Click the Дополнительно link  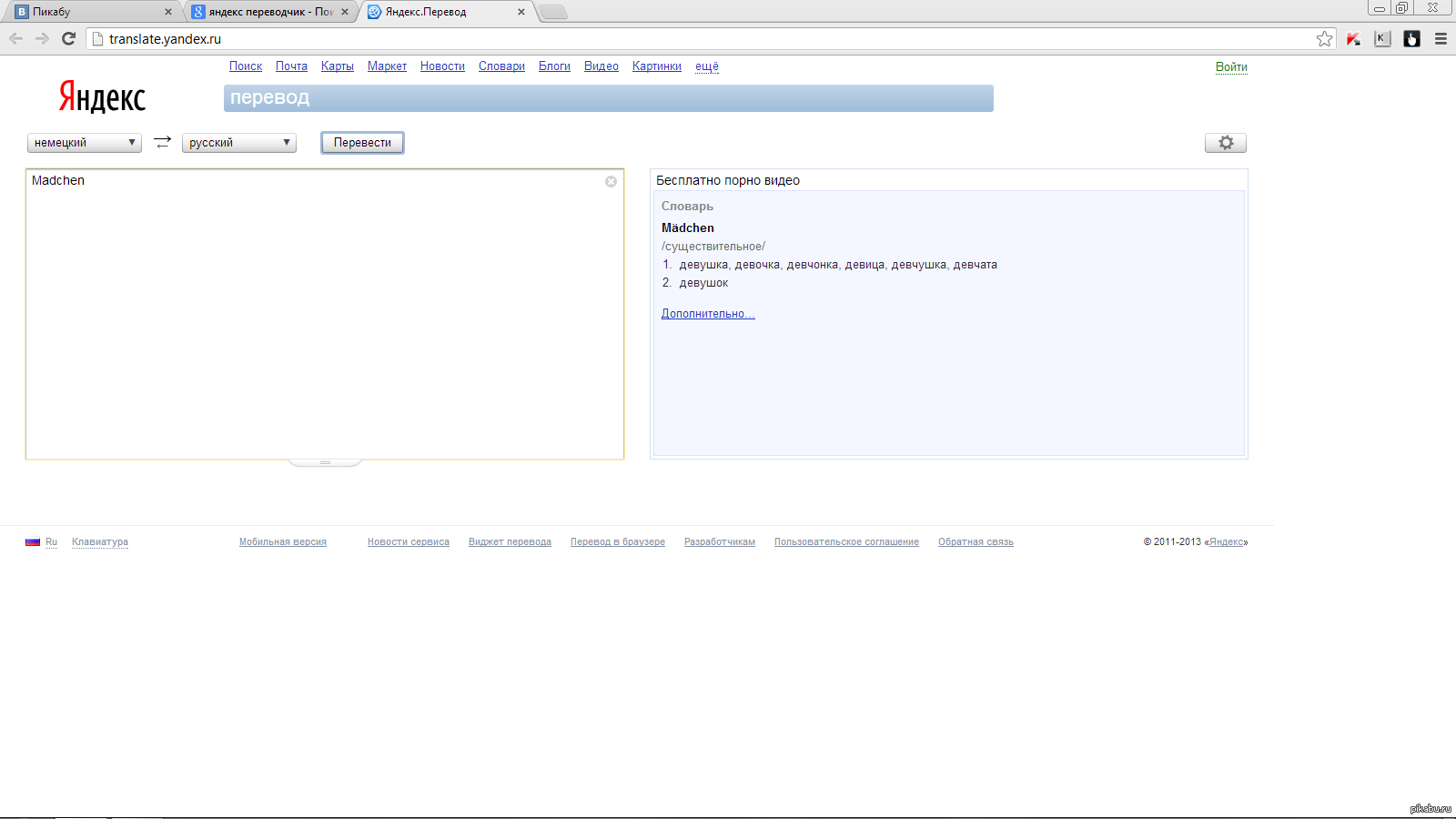pos(708,314)
